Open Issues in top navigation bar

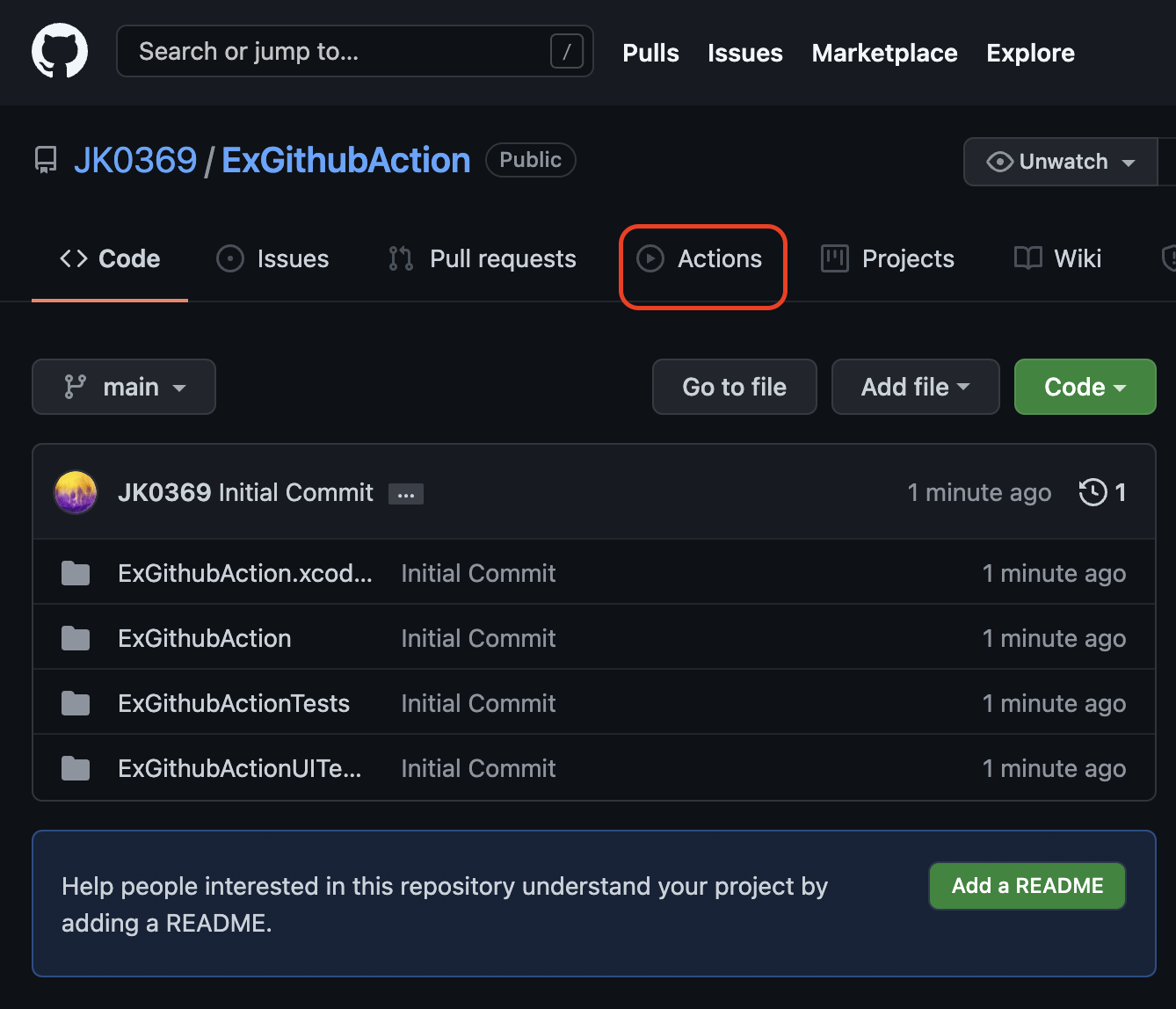pos(745,53)
